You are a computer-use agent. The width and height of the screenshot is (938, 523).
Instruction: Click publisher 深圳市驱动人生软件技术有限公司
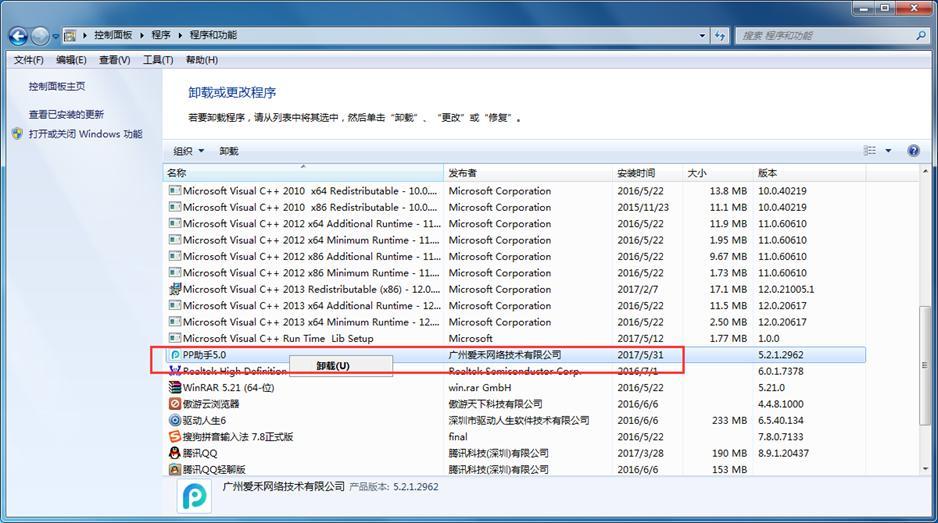(519, 420)
